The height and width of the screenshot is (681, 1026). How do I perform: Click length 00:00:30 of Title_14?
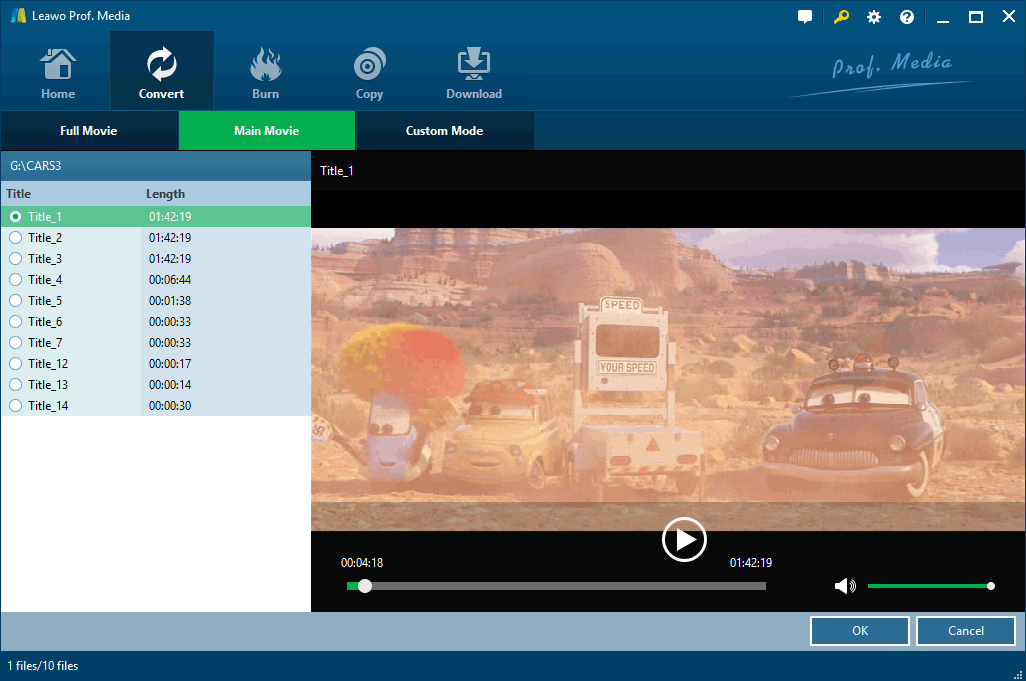169,405
